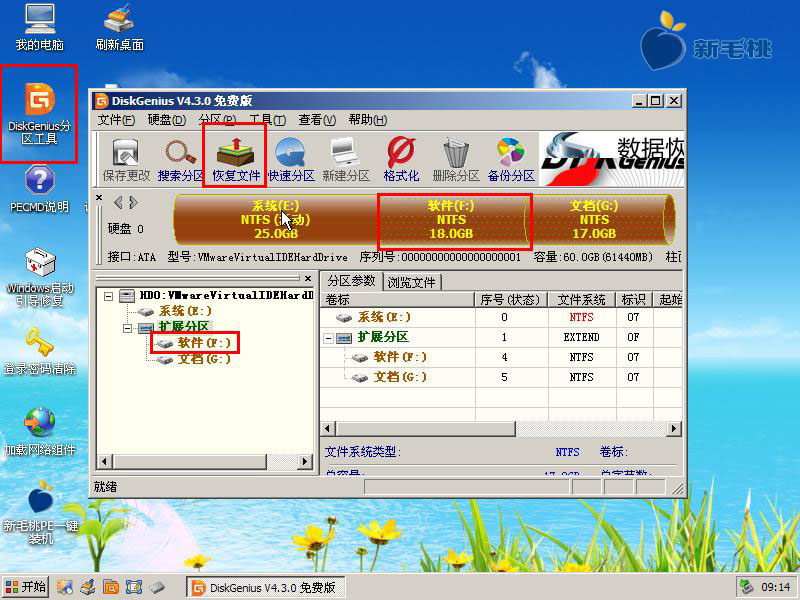The height and width of the screenshot is (600, 800).
Task: Click the colorful picture-and-globe quick launch icon
Action: pos(64,587)
